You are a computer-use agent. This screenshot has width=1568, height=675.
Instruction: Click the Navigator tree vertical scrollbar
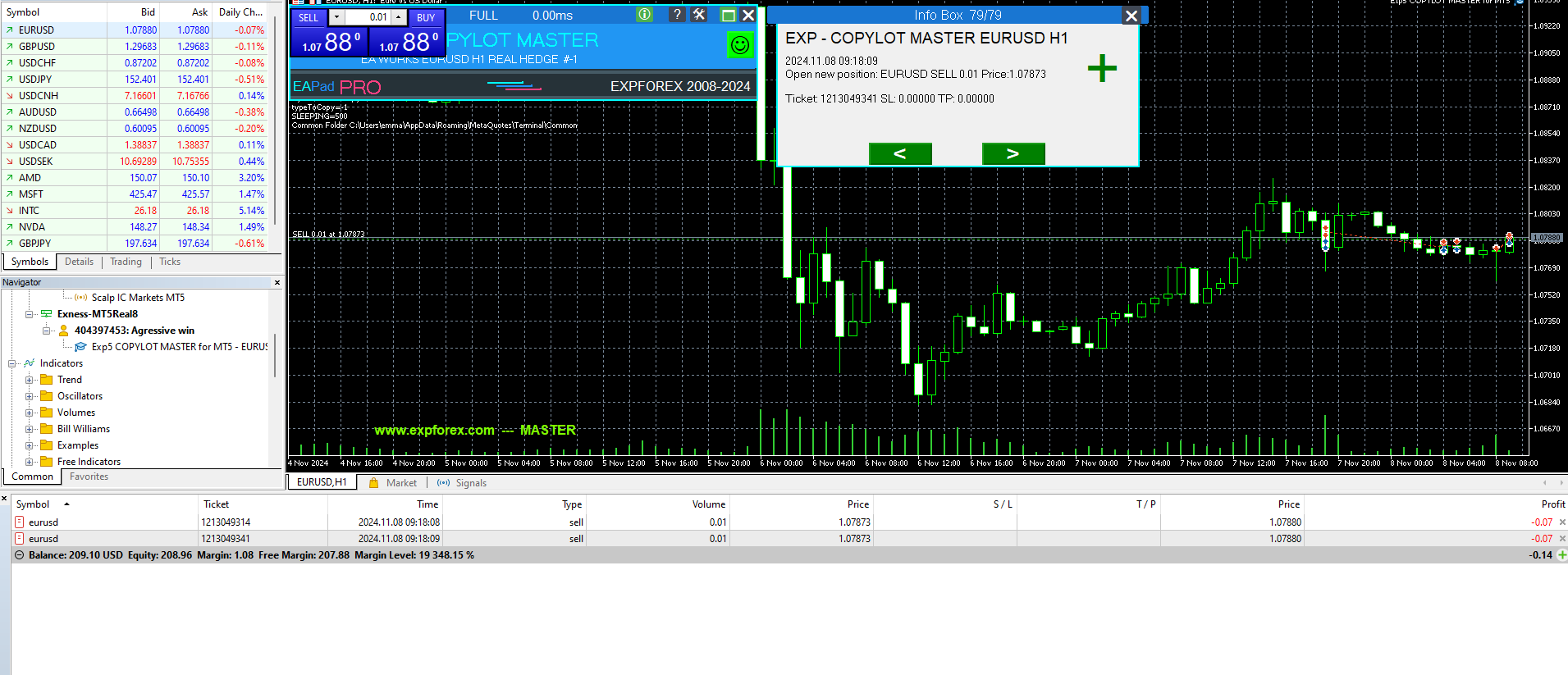tap(276, 354)
